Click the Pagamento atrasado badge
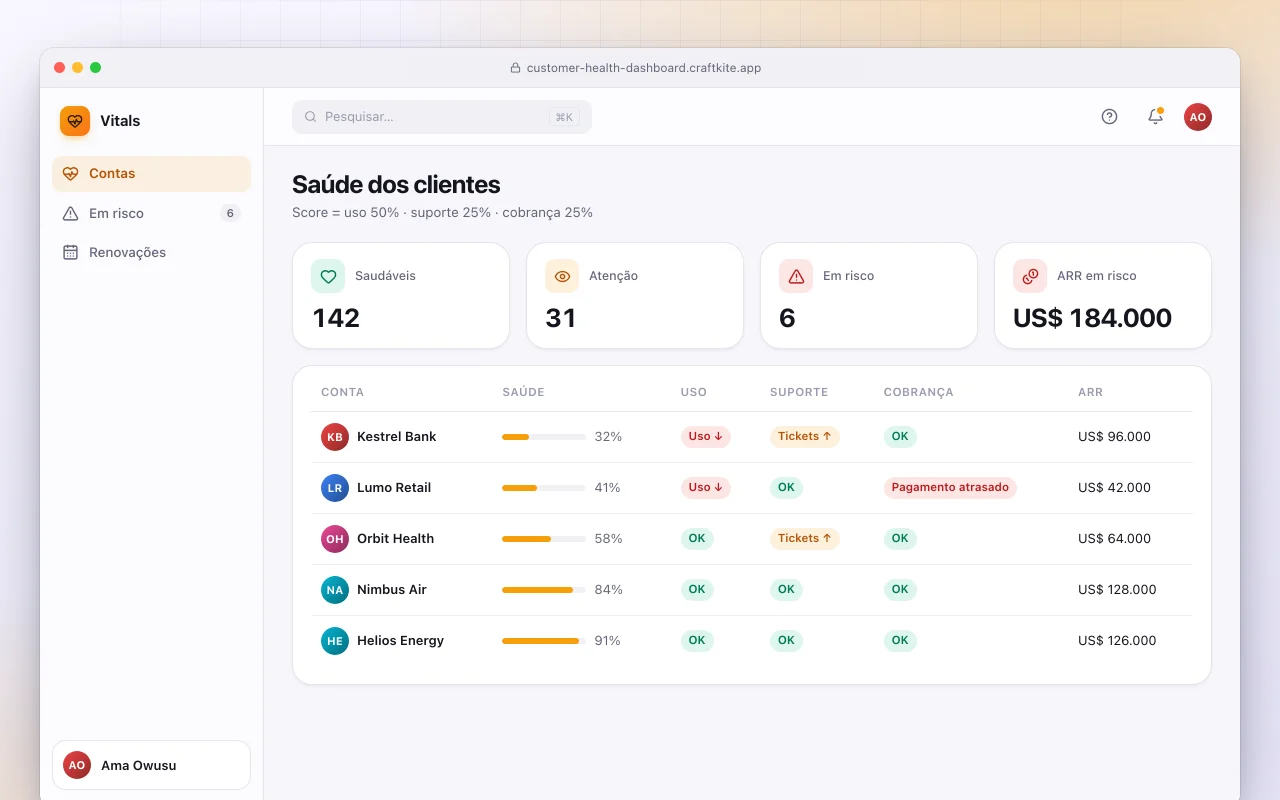The height and width of the screenshot is (800, 1280). pyautogui.click(x=950, y=488)
